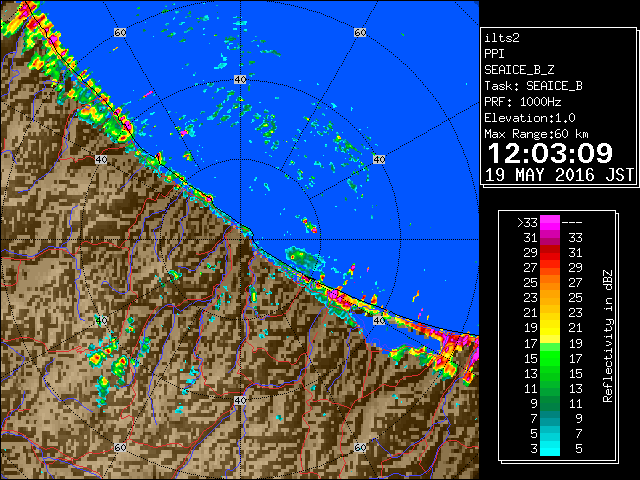This screenshot has width=640, height=480.
Task: Pick the orange 25–27 dBZ legend swatch
Action: click(x=550, y=282)
